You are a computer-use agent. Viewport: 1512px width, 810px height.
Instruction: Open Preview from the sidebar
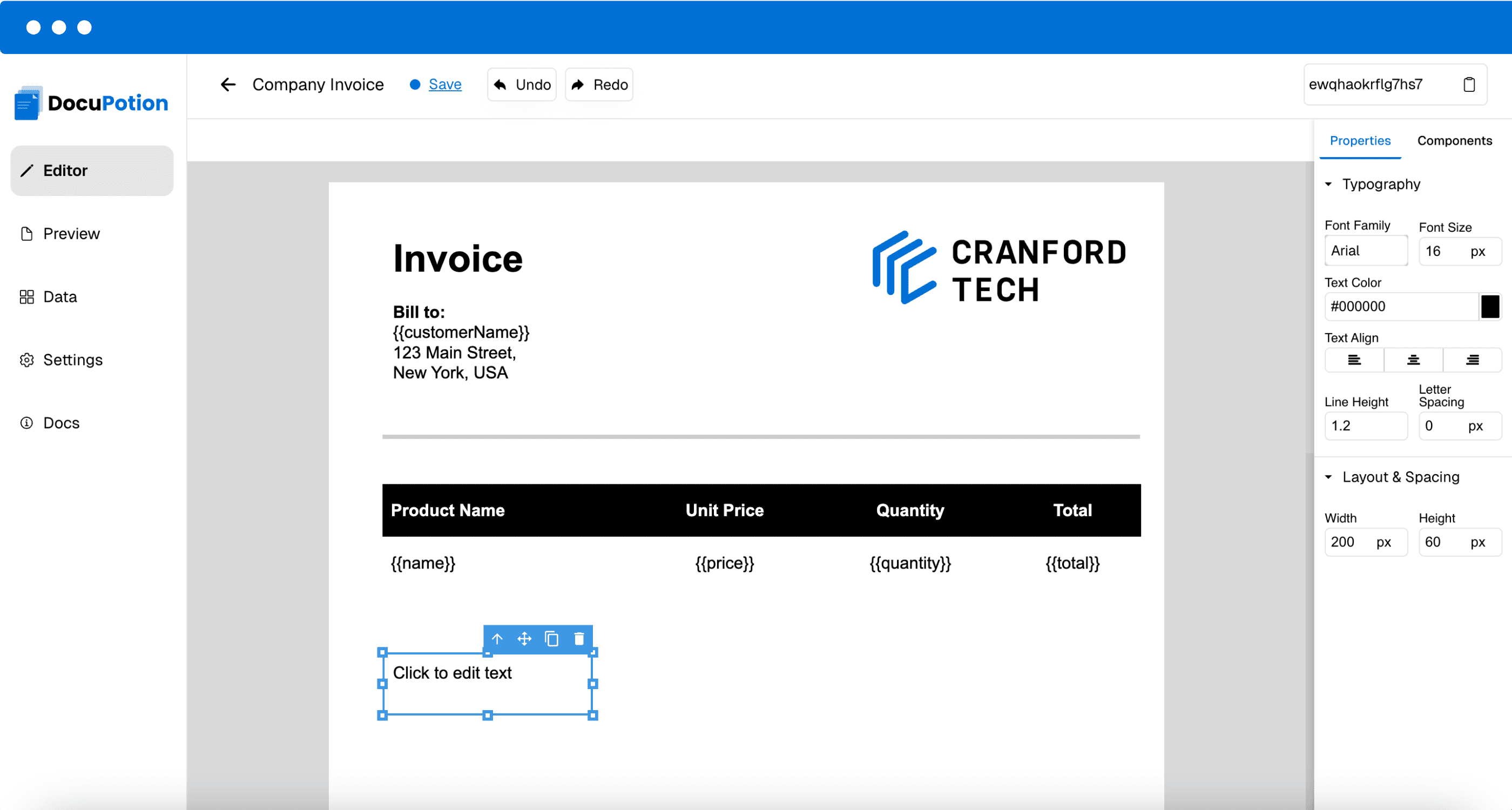tap(71, 234)
